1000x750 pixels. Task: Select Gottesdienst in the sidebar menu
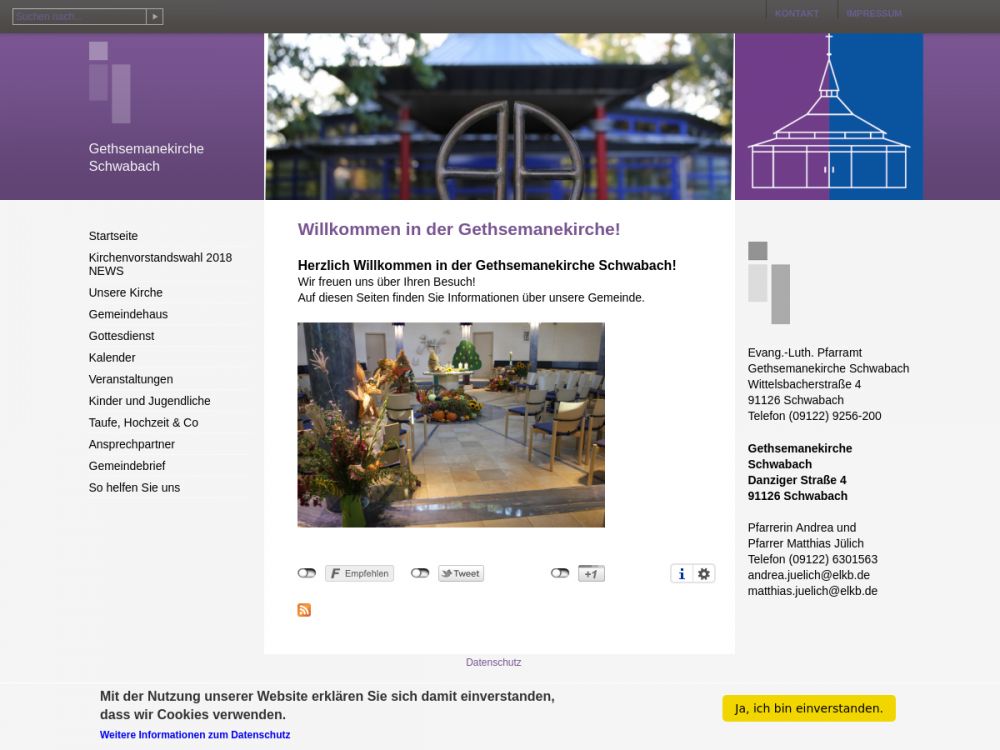pos(121,336)
